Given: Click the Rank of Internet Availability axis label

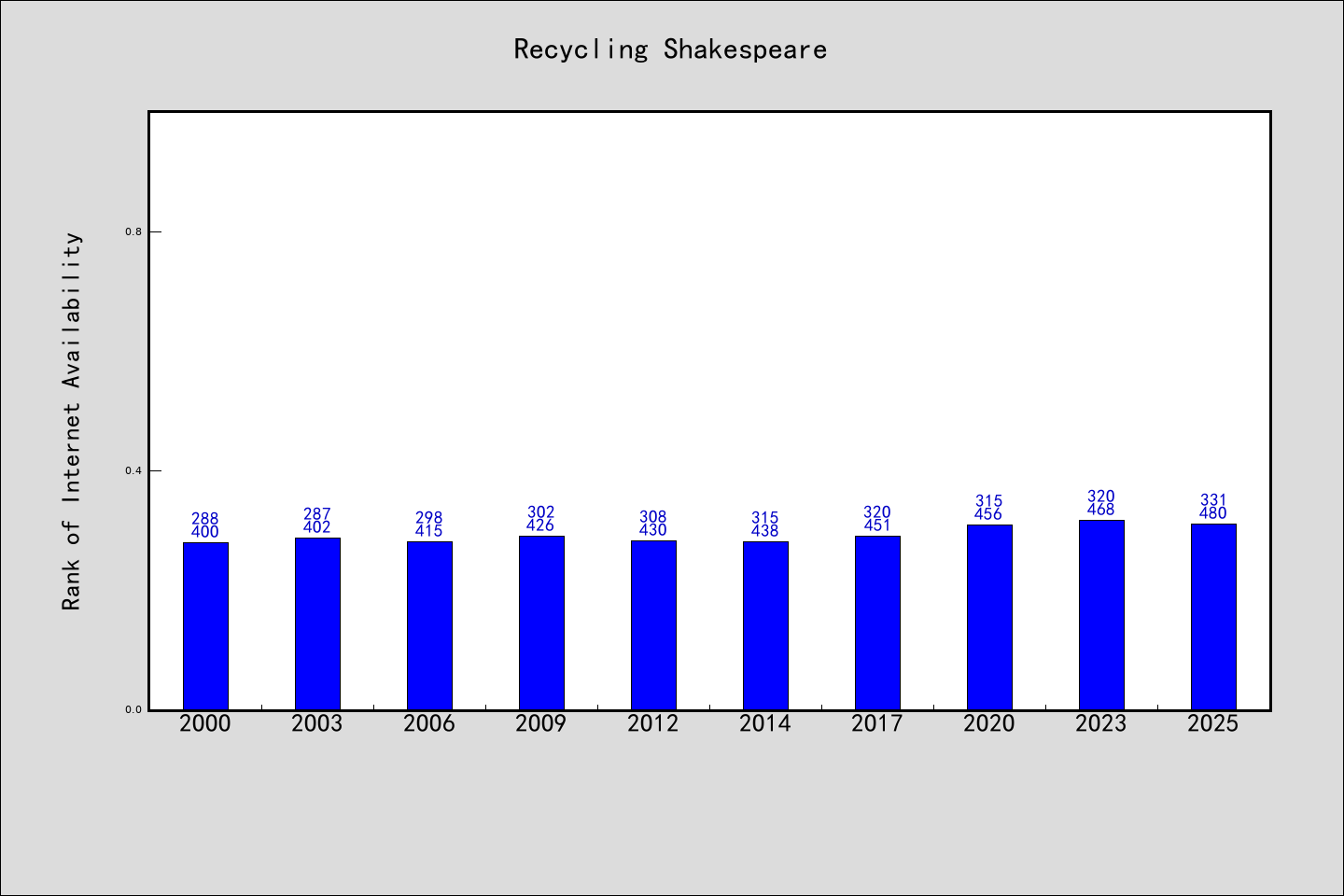Looking at the screenshot, I should click(x=72, y=421).
